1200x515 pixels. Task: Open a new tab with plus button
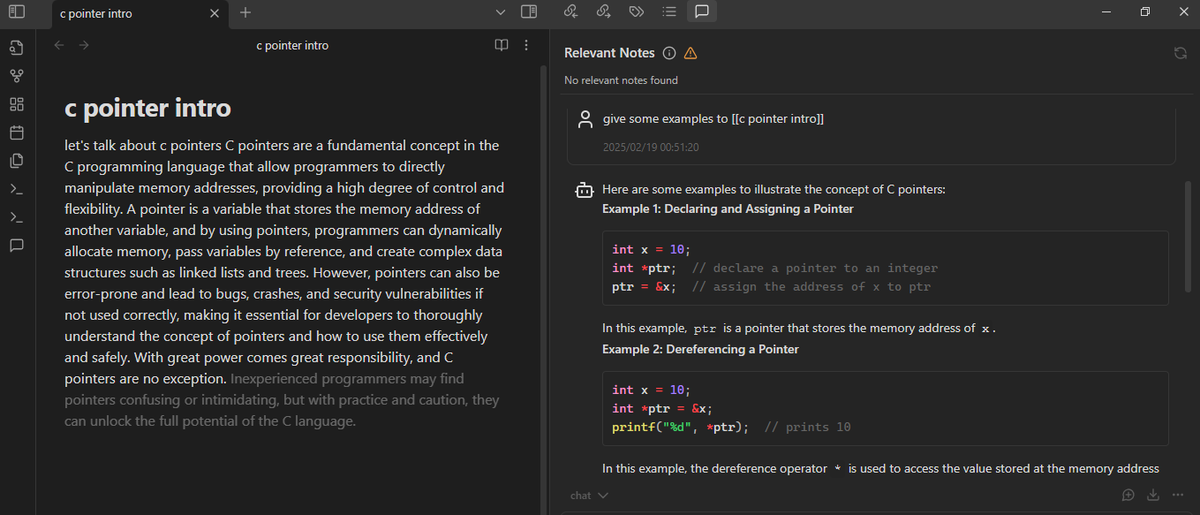coord(246,13)
